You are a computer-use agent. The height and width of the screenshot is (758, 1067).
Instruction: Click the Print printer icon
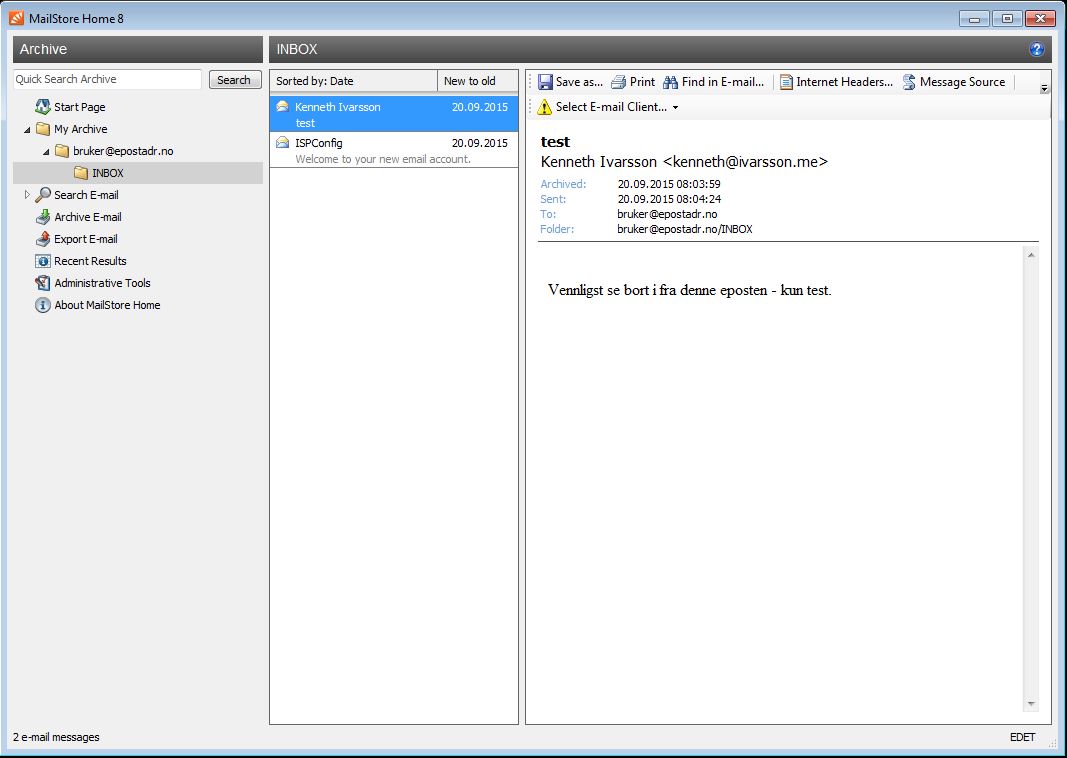pos(619,82)
